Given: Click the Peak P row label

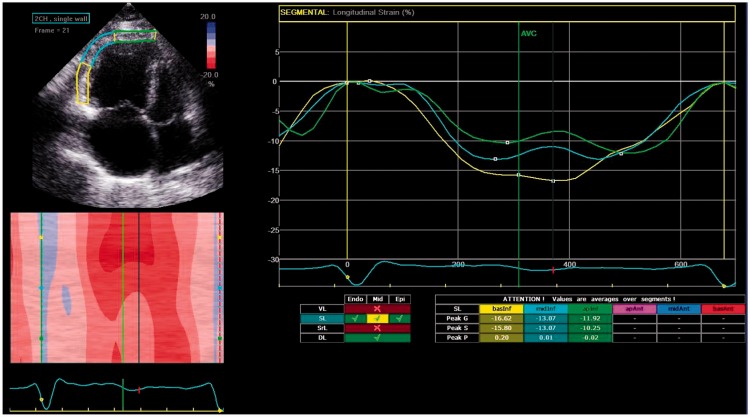Looking at the screenshot, I should (457, 338).
